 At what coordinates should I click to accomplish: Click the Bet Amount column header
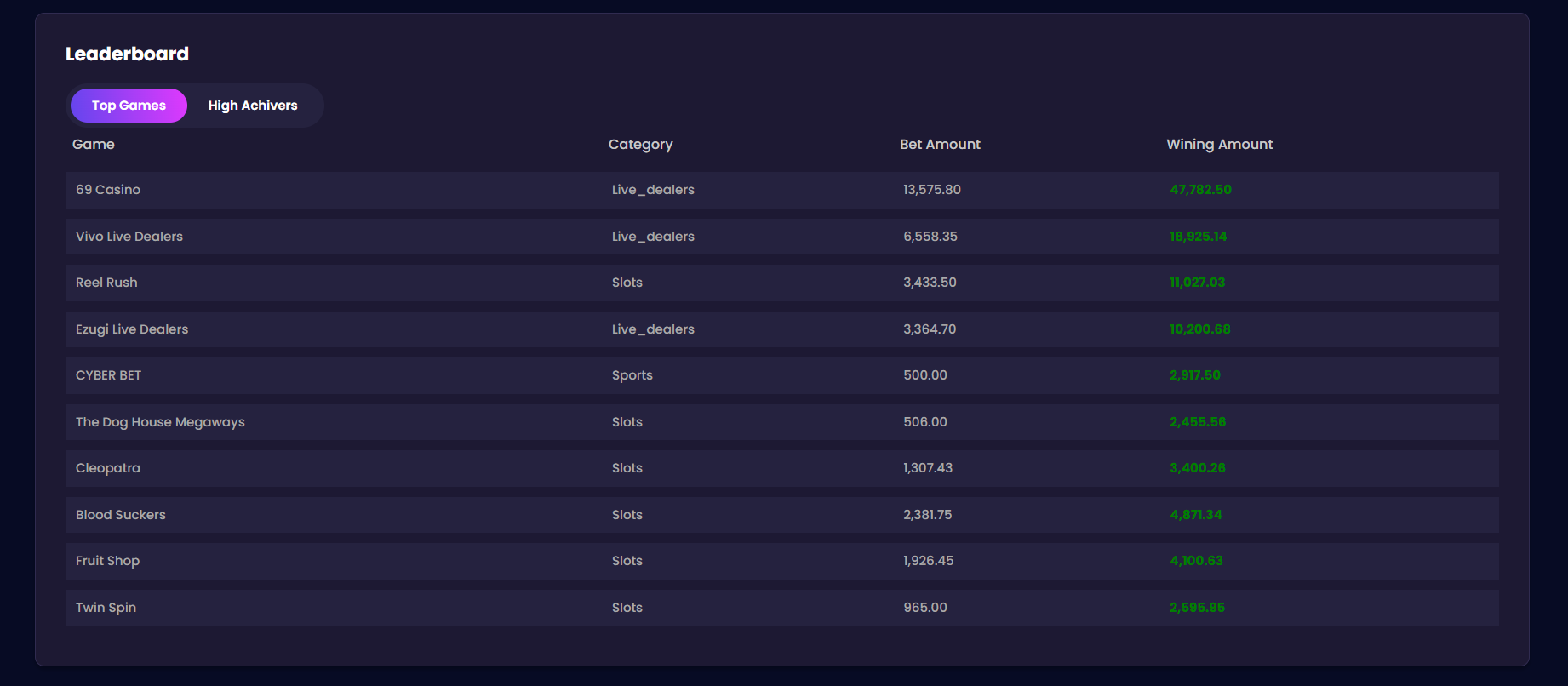coord(940,145)
